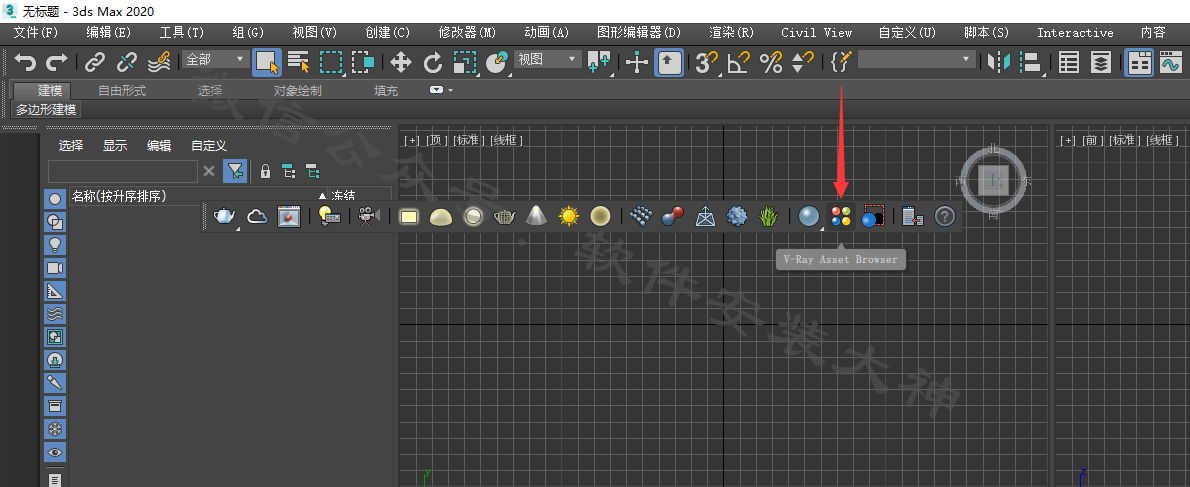The height and width of the screenshot is (487, 1190).
Task: Sort by 名称(按升序排序) column header
Action: [x=198, y=196]
